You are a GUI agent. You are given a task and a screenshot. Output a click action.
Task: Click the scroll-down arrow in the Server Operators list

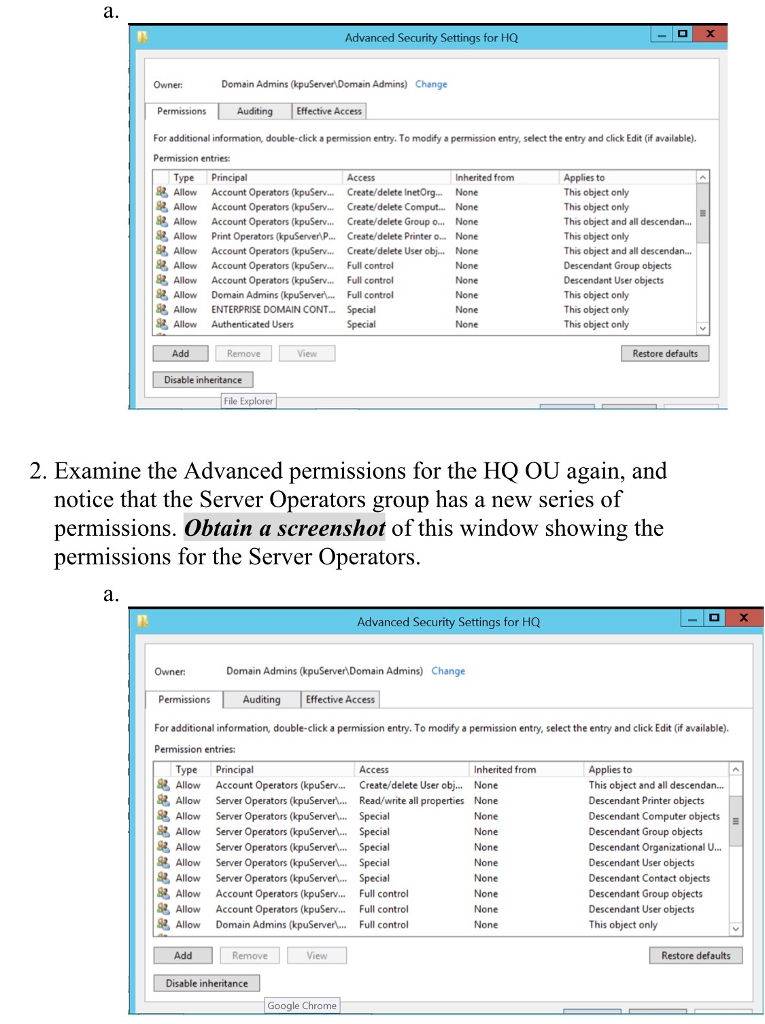coord(736,929)
